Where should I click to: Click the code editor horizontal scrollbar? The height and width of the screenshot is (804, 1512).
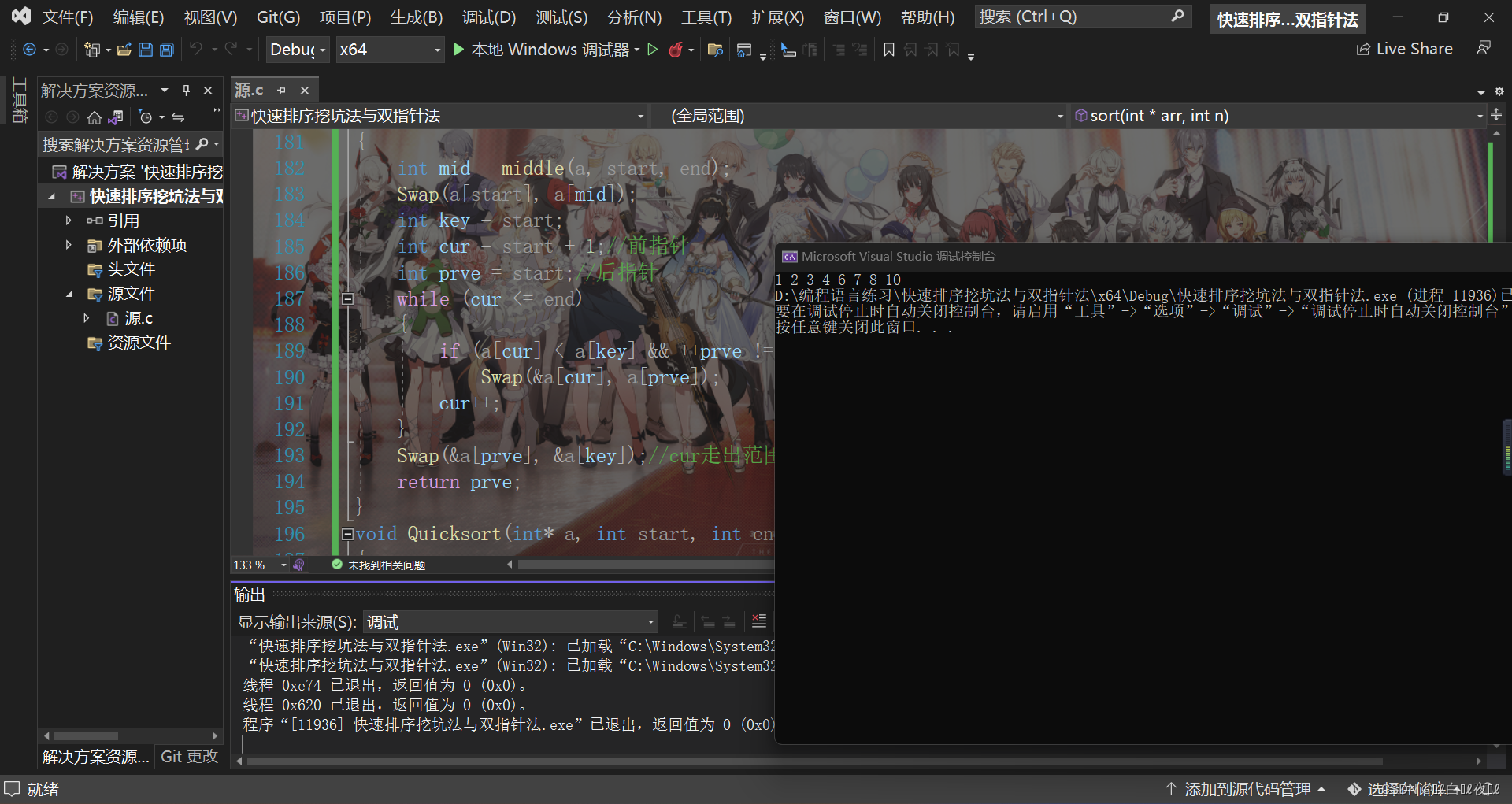pyautogui.click(x=646, y=565)
